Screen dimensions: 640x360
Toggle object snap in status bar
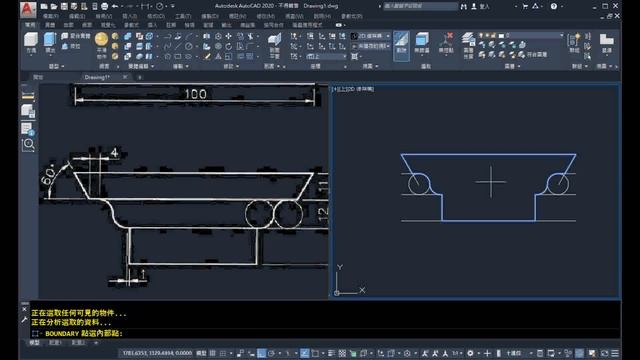(x=316, y=353)
